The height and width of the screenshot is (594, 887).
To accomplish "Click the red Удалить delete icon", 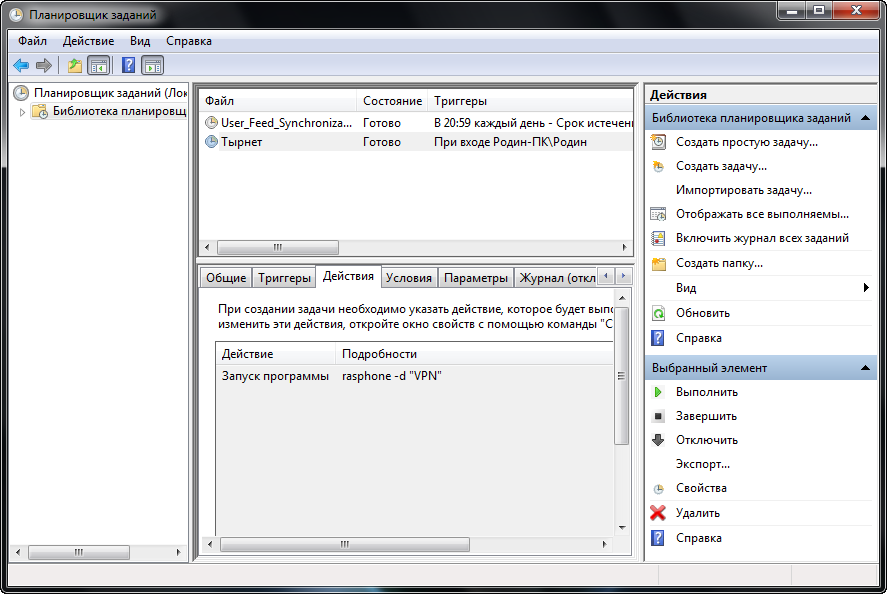I will 658,513.
